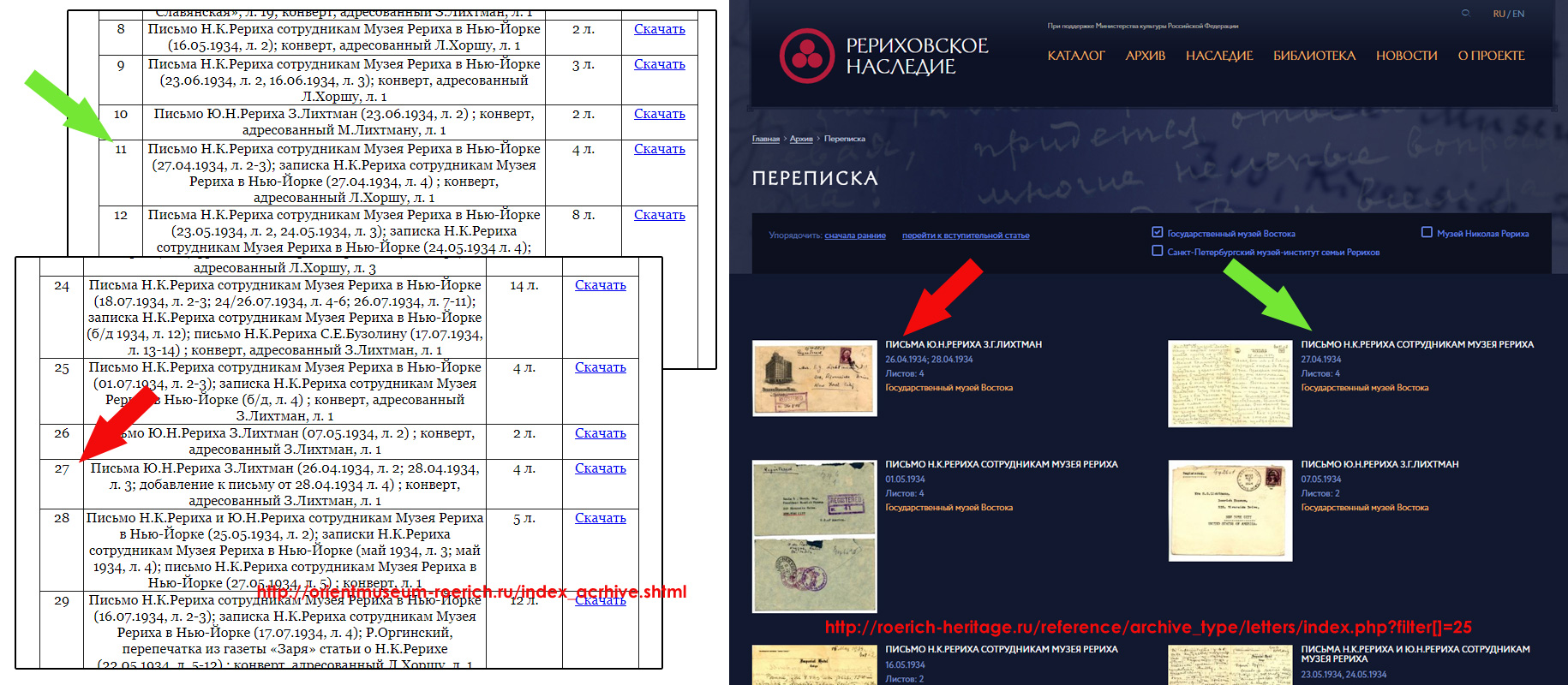
Task: Click the Скачать link in row 12
Action: 660,215
